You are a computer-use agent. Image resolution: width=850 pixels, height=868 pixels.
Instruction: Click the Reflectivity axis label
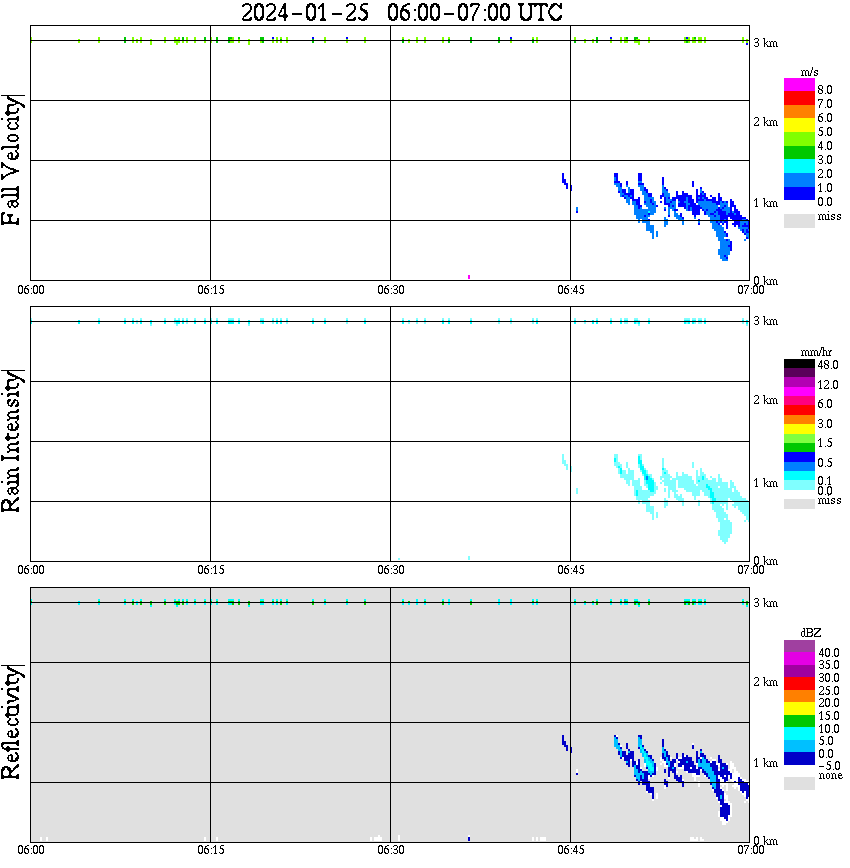point(11,722)
